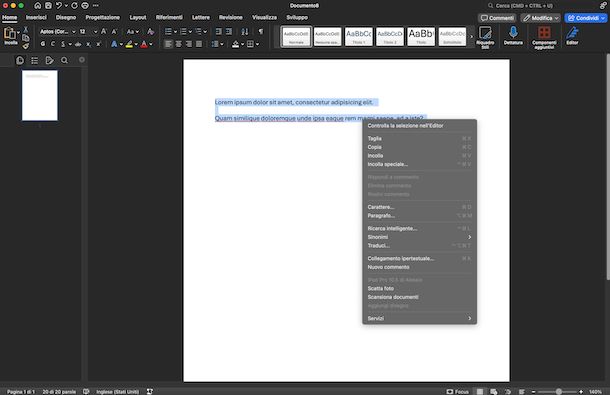Click the decrease indent icon
The image size is (610, 395).
coord(219,32)
